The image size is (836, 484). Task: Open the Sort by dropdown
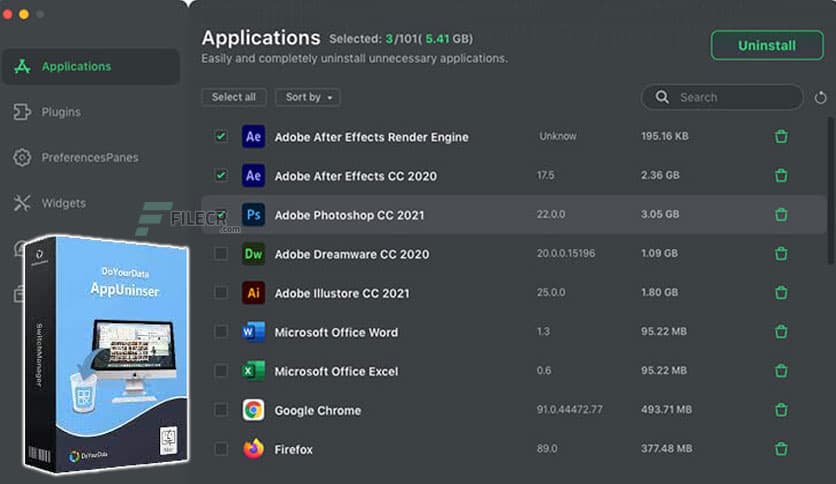(308, 97)
